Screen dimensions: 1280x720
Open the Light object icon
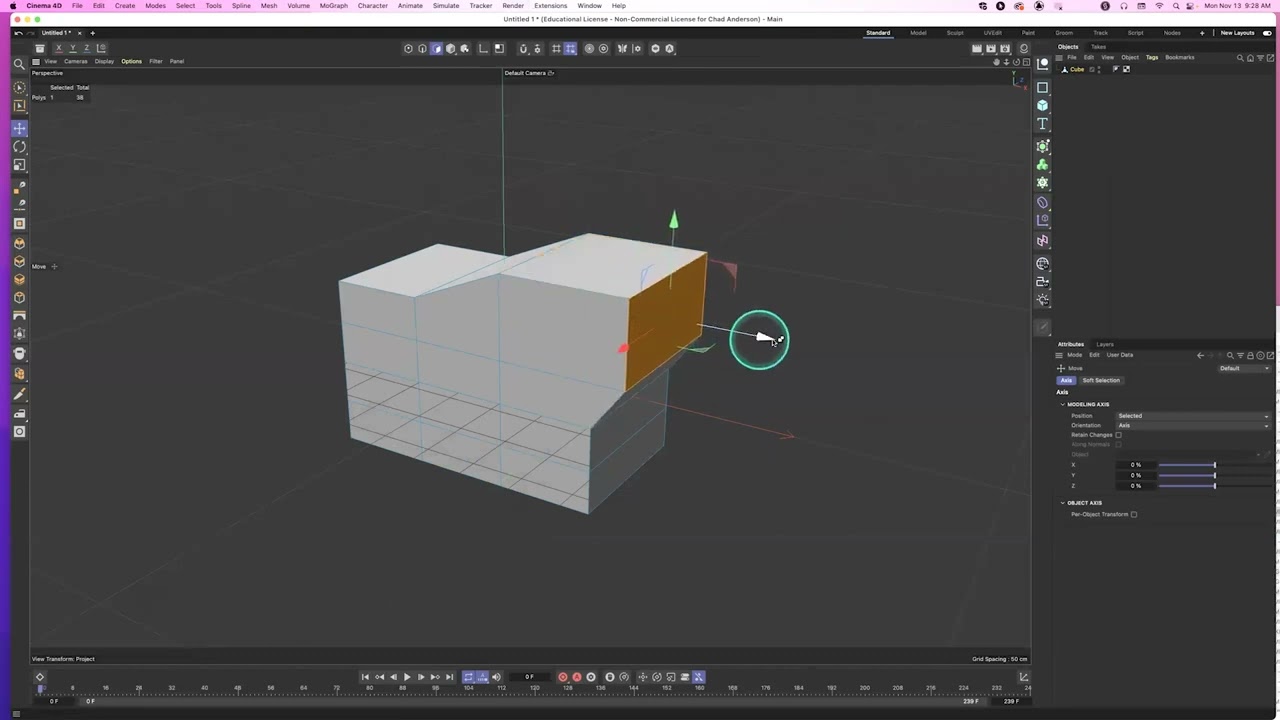pos(1043,300)
